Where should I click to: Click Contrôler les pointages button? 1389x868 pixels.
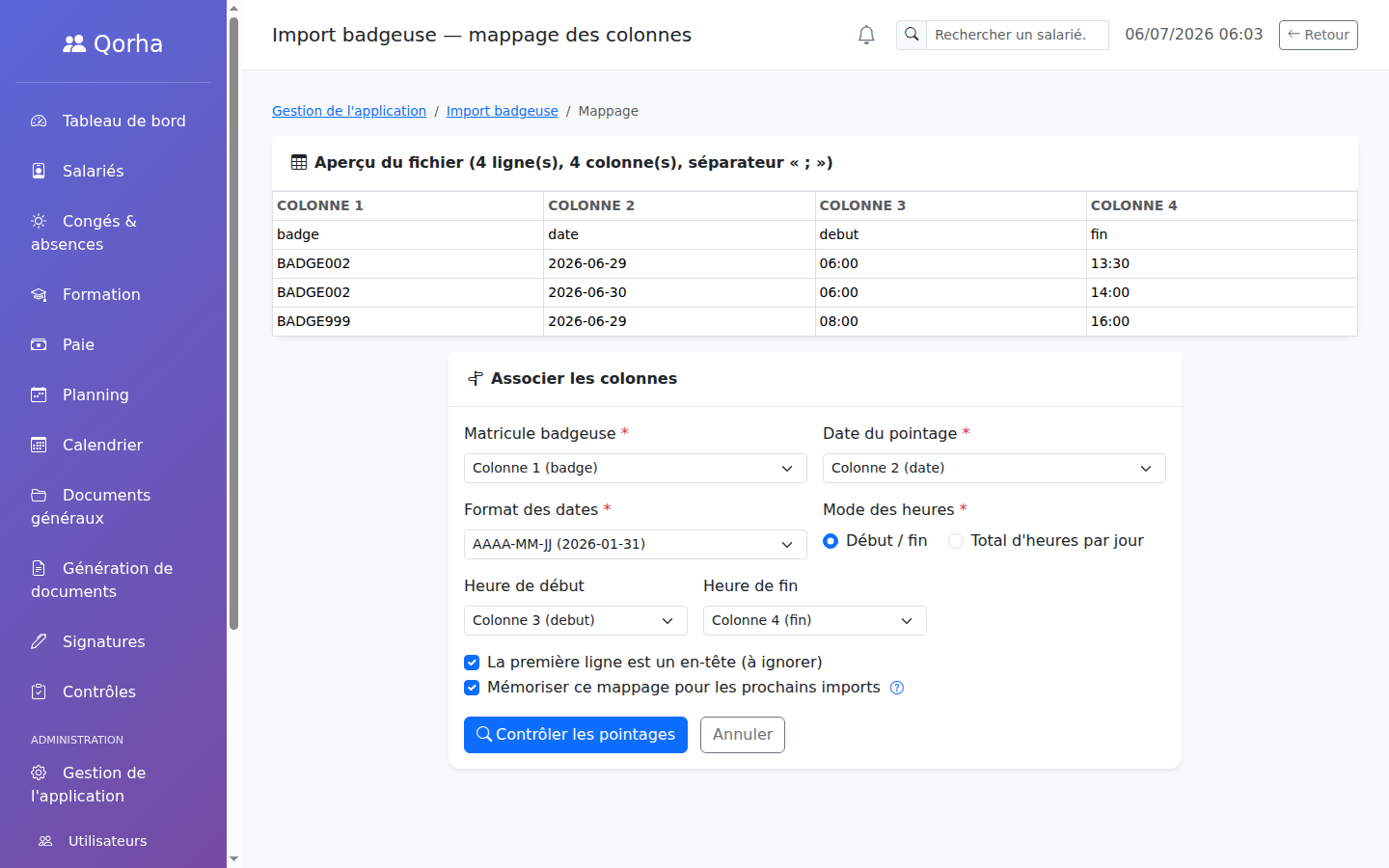point(576,735)
